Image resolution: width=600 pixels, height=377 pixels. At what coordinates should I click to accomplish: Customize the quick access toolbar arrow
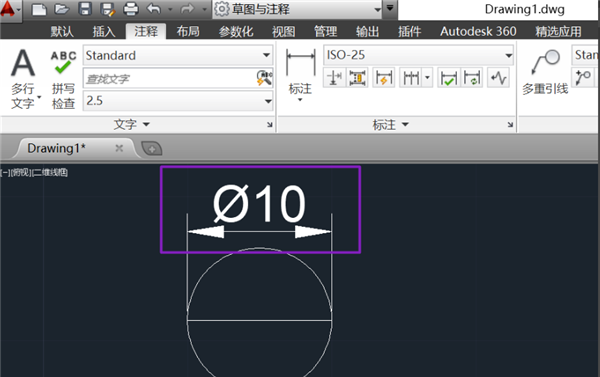click(x=390, y=8)
